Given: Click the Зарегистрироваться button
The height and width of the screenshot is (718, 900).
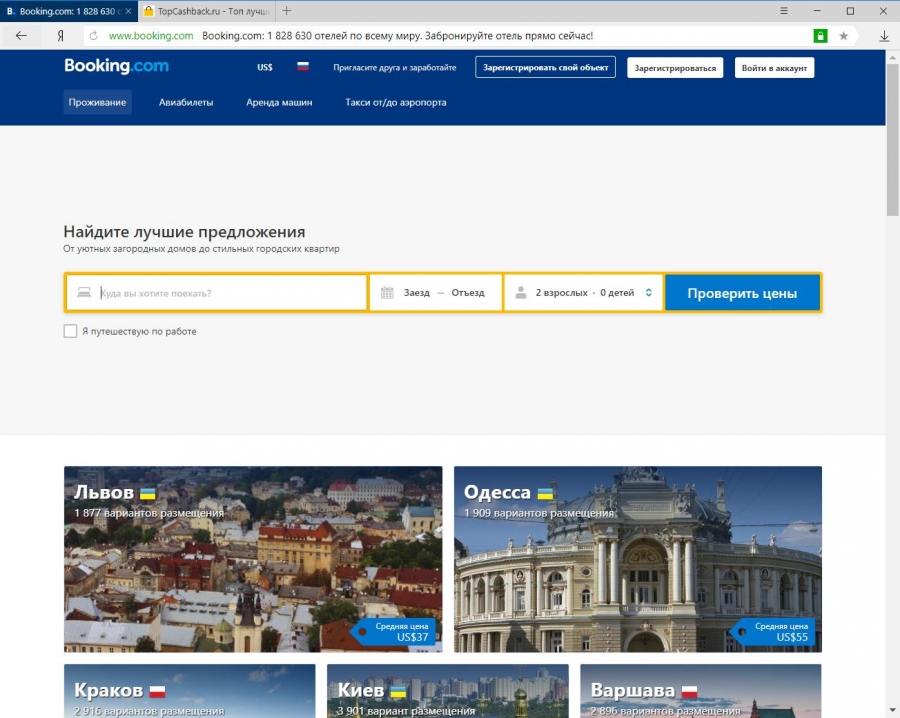Looking at the screenshot, I should 675,68.
